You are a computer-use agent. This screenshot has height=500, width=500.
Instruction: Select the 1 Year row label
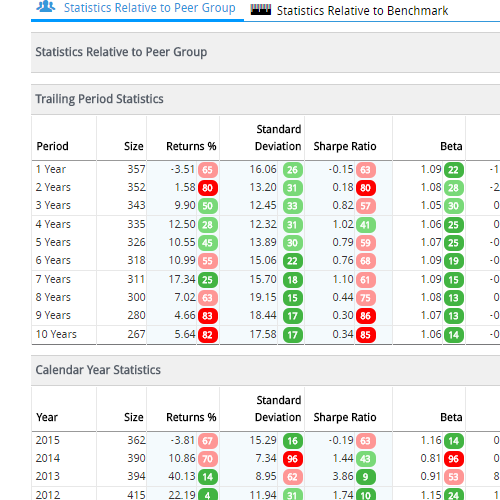pyautogui.click(x=51, y=169)
